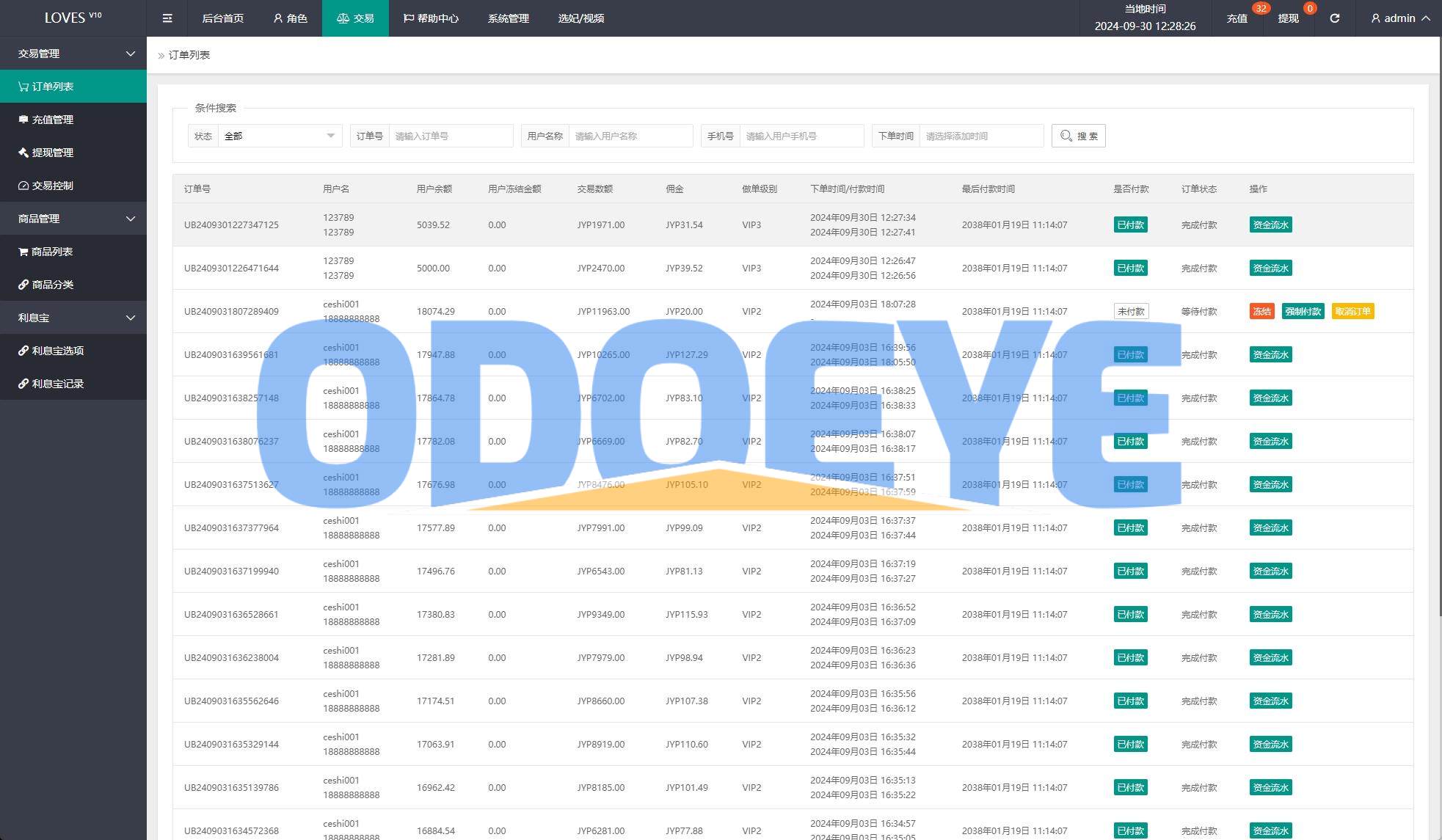This screenshot has width=1442, height=840.
Task: Click the 佣金 column header
Action: point(674,189)
